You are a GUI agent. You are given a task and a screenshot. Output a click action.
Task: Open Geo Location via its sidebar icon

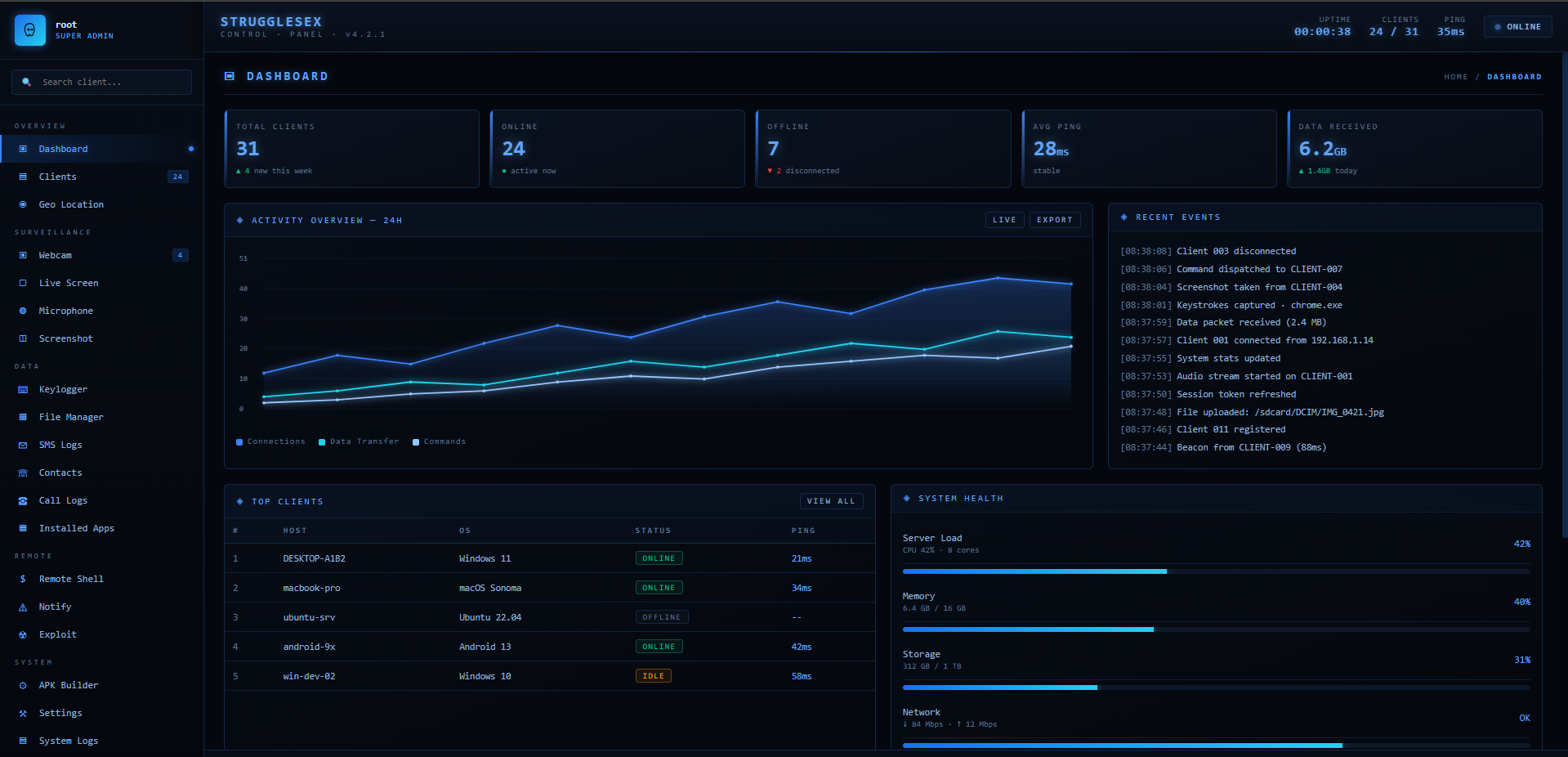pos(23,204)
